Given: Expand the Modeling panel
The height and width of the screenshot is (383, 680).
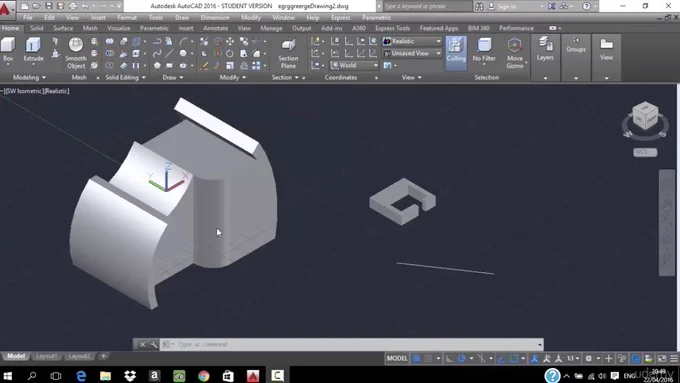Looking at the screenshot, I should tap(29, 77).
